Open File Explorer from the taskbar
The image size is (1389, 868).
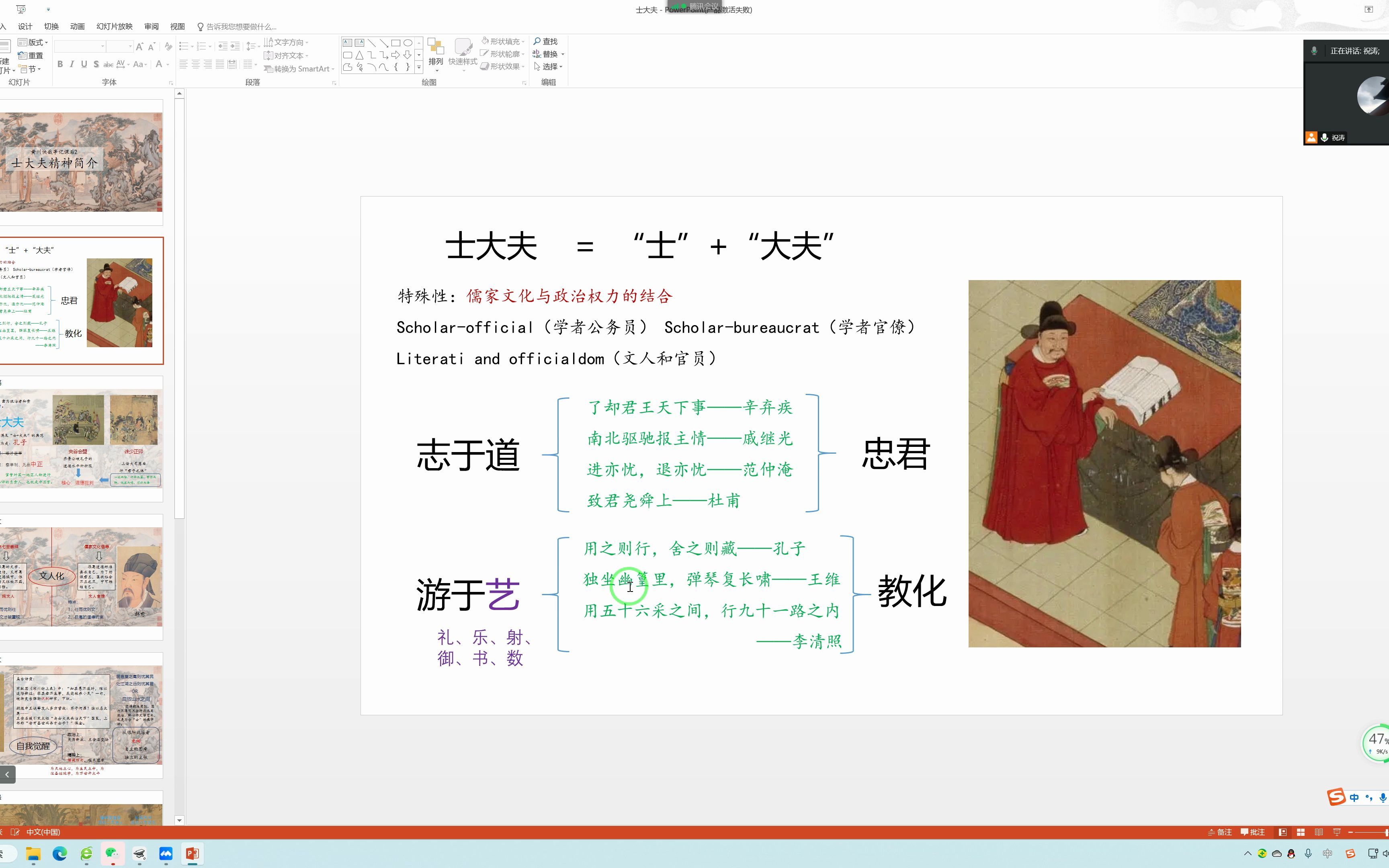pos(33,854)
